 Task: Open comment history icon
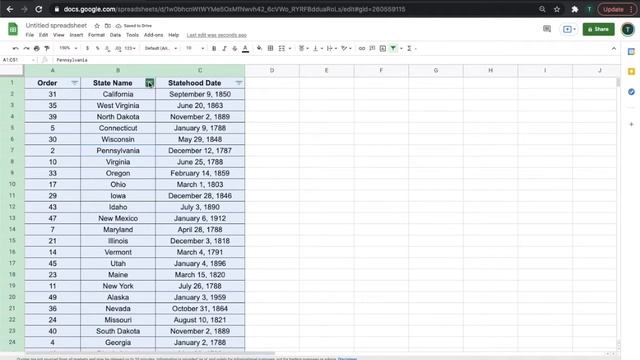tap(547, 29)
